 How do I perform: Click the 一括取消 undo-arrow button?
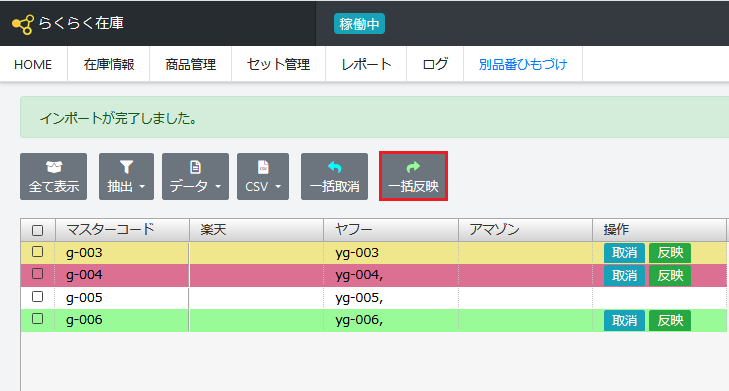(334, 177)
